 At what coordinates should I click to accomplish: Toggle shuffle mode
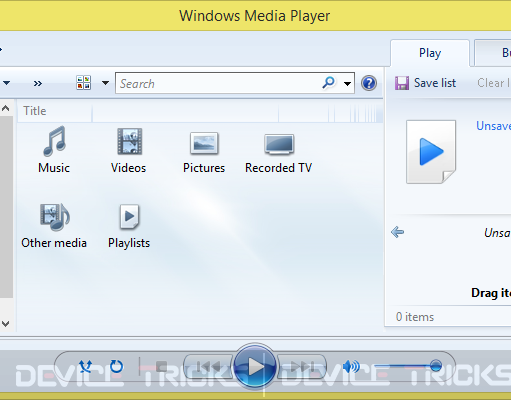[x=86, y=366]
